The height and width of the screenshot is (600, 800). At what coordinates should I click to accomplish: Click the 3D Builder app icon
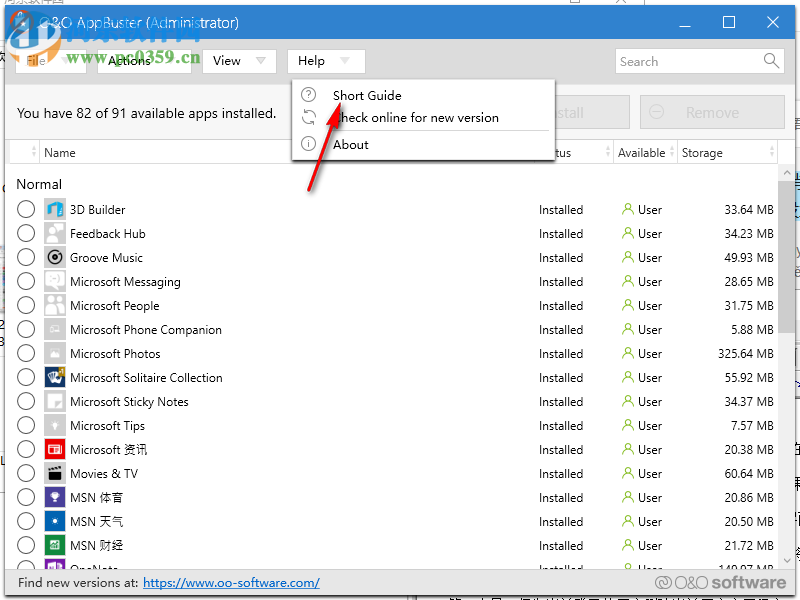pyautogui.click(x=55, y=210)
